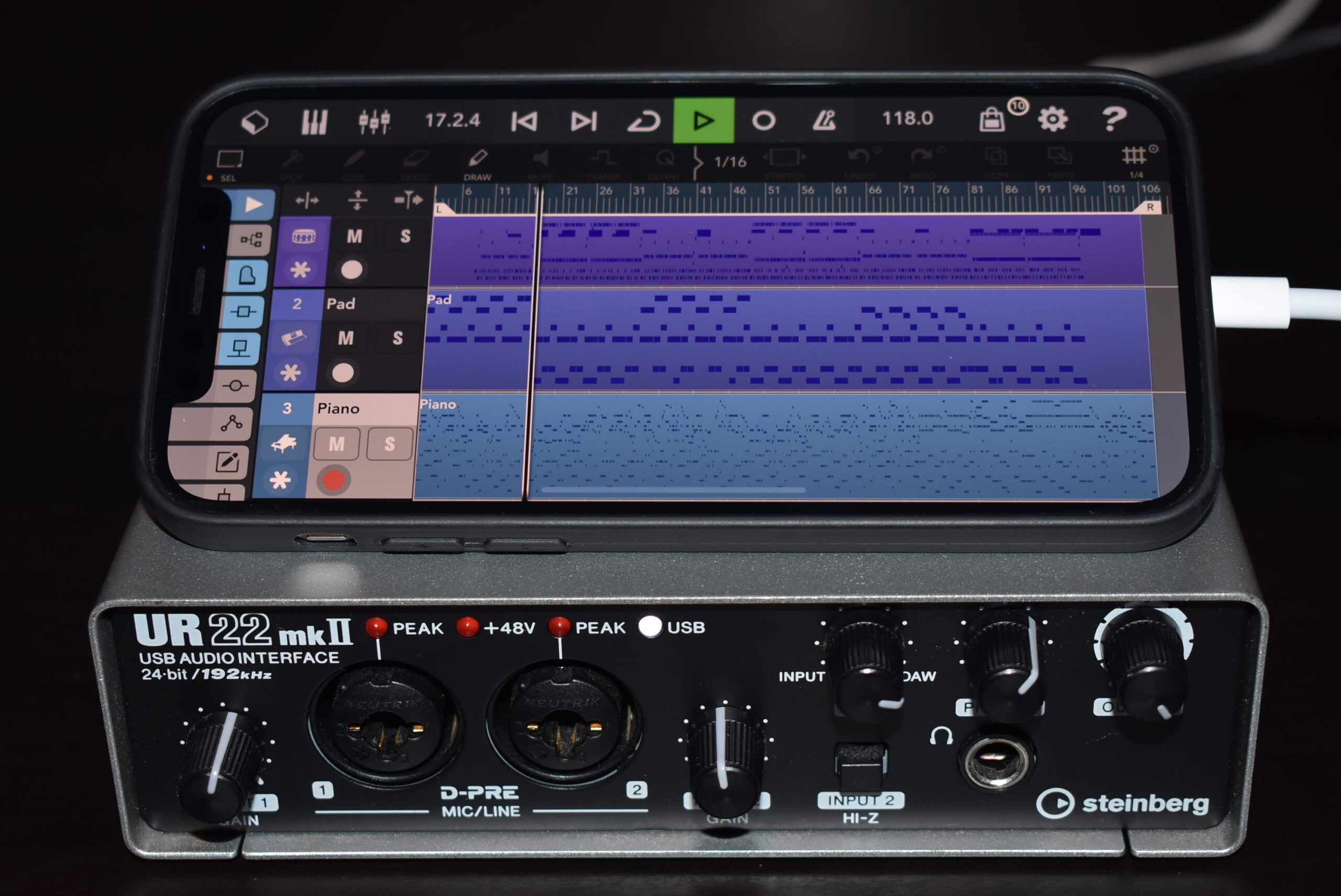
Task: Click the dimmed Transpose tool
Action: point(603,163)
